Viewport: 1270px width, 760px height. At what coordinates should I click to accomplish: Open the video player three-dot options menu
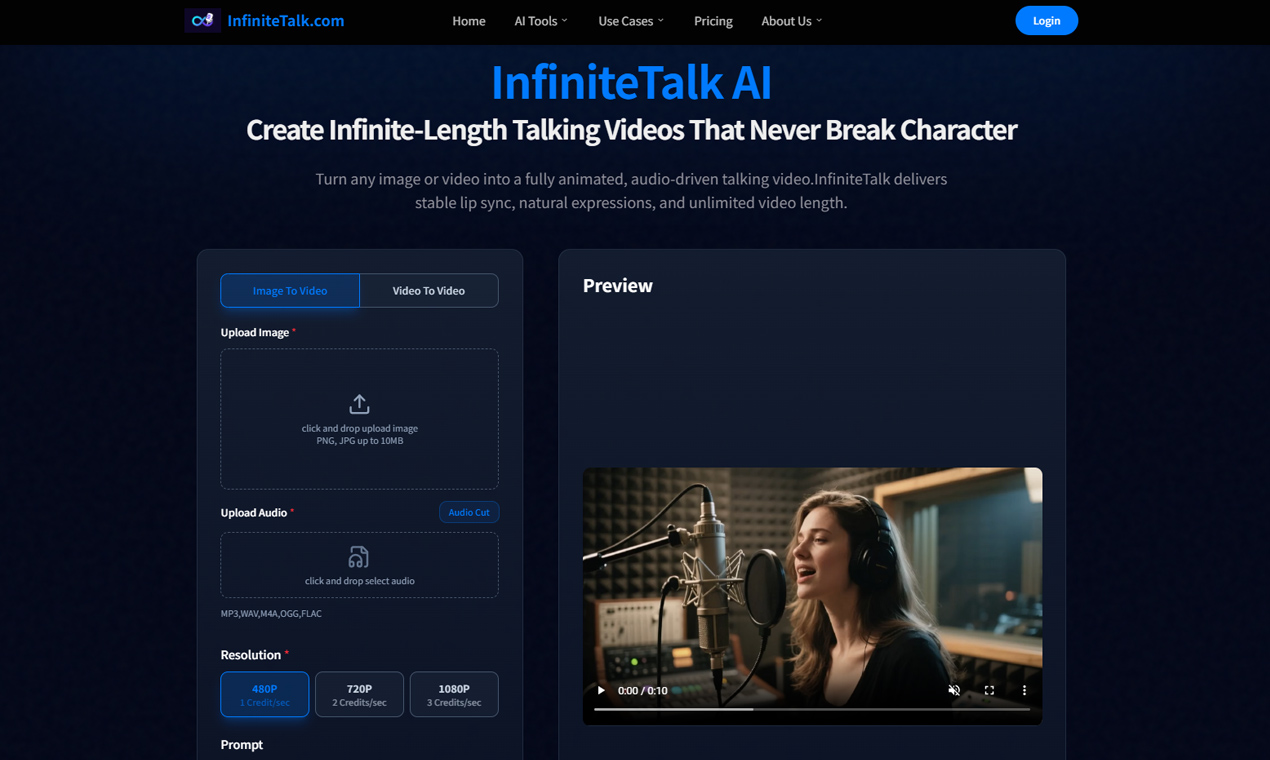click(1023, 690)
